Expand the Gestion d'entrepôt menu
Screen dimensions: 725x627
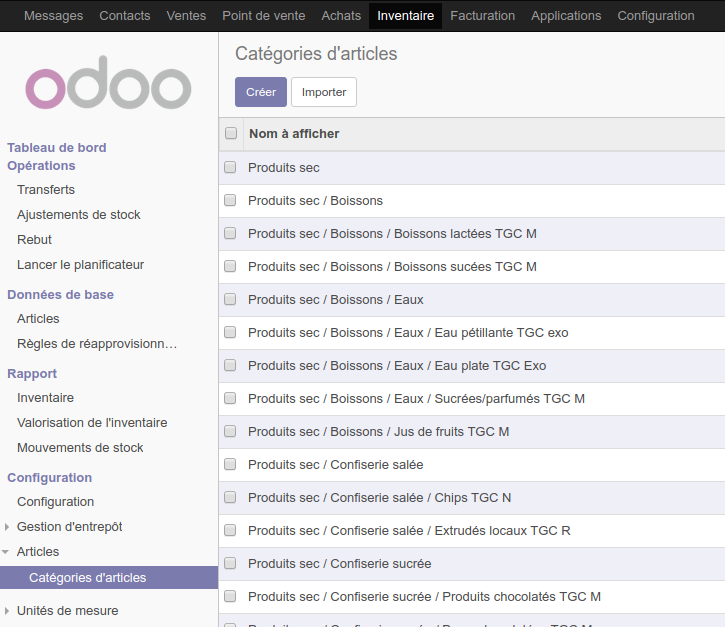pos(69,527)
